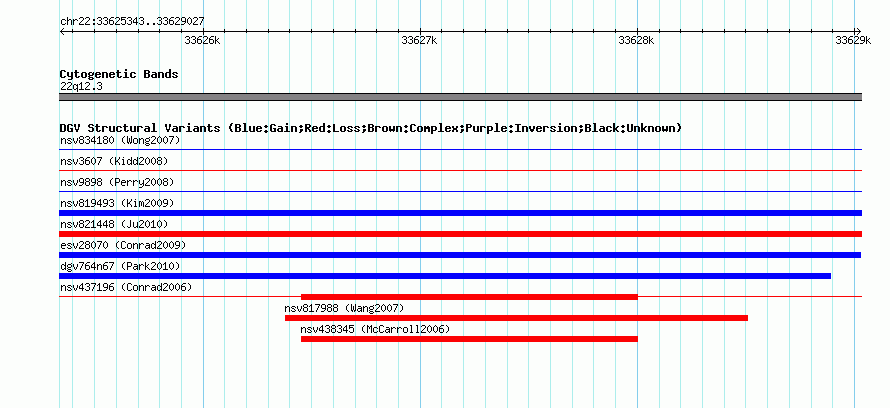Click the nsv819493 (Kim2009) label

coord(117,203)
